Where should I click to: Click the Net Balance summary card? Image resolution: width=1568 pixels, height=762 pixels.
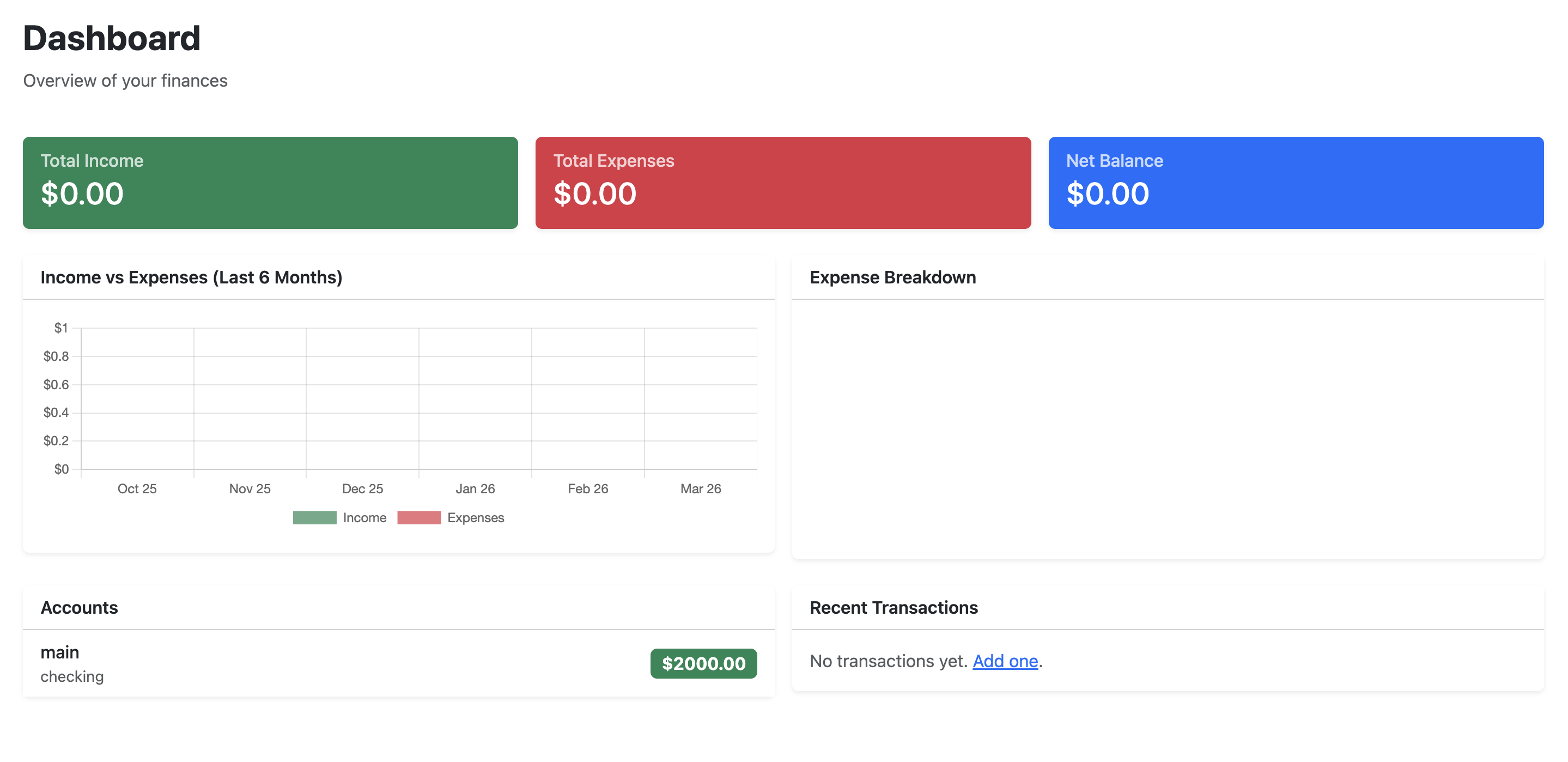(x=1296, y=182)
